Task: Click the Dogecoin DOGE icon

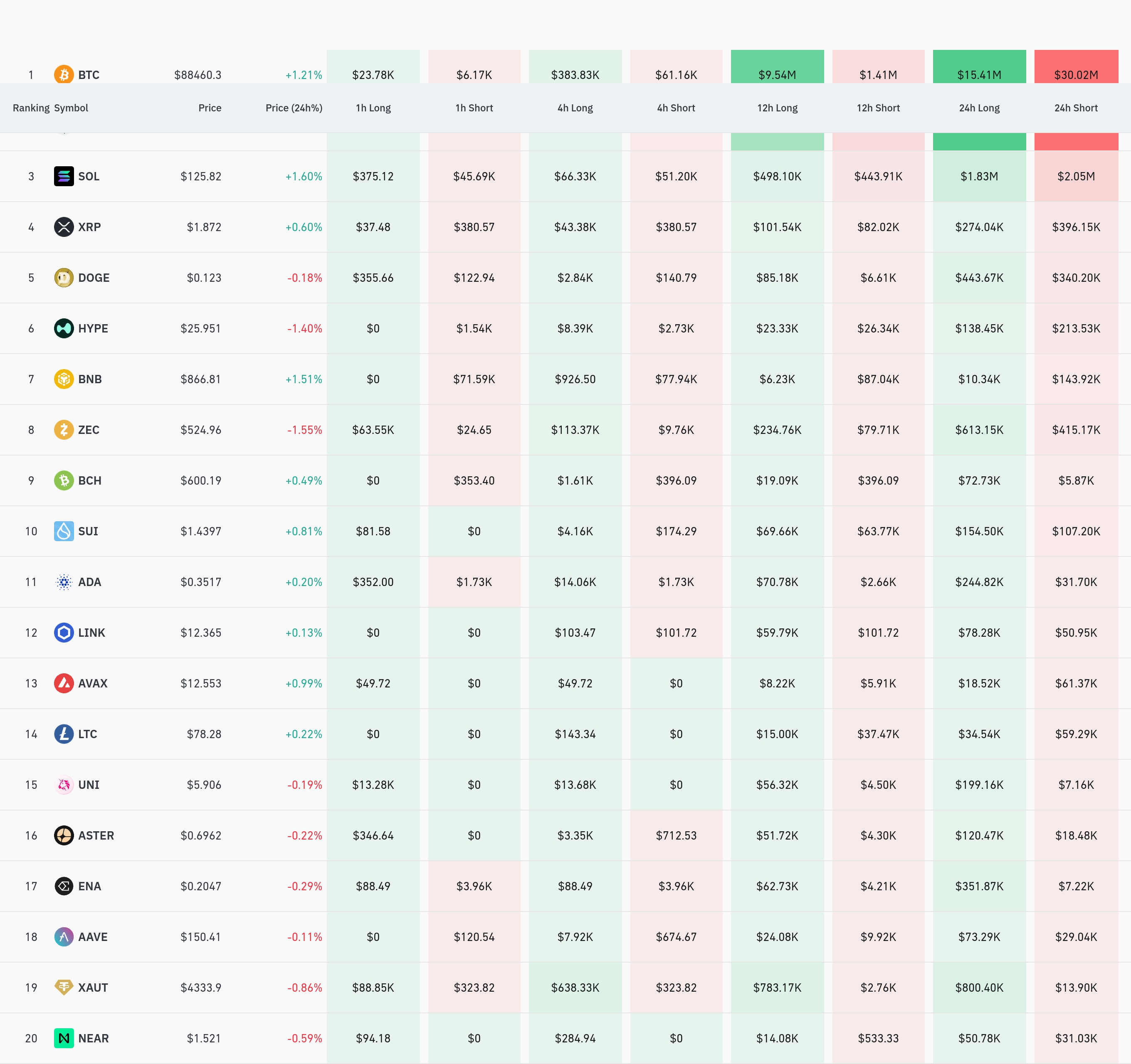Action: point(64,278)
